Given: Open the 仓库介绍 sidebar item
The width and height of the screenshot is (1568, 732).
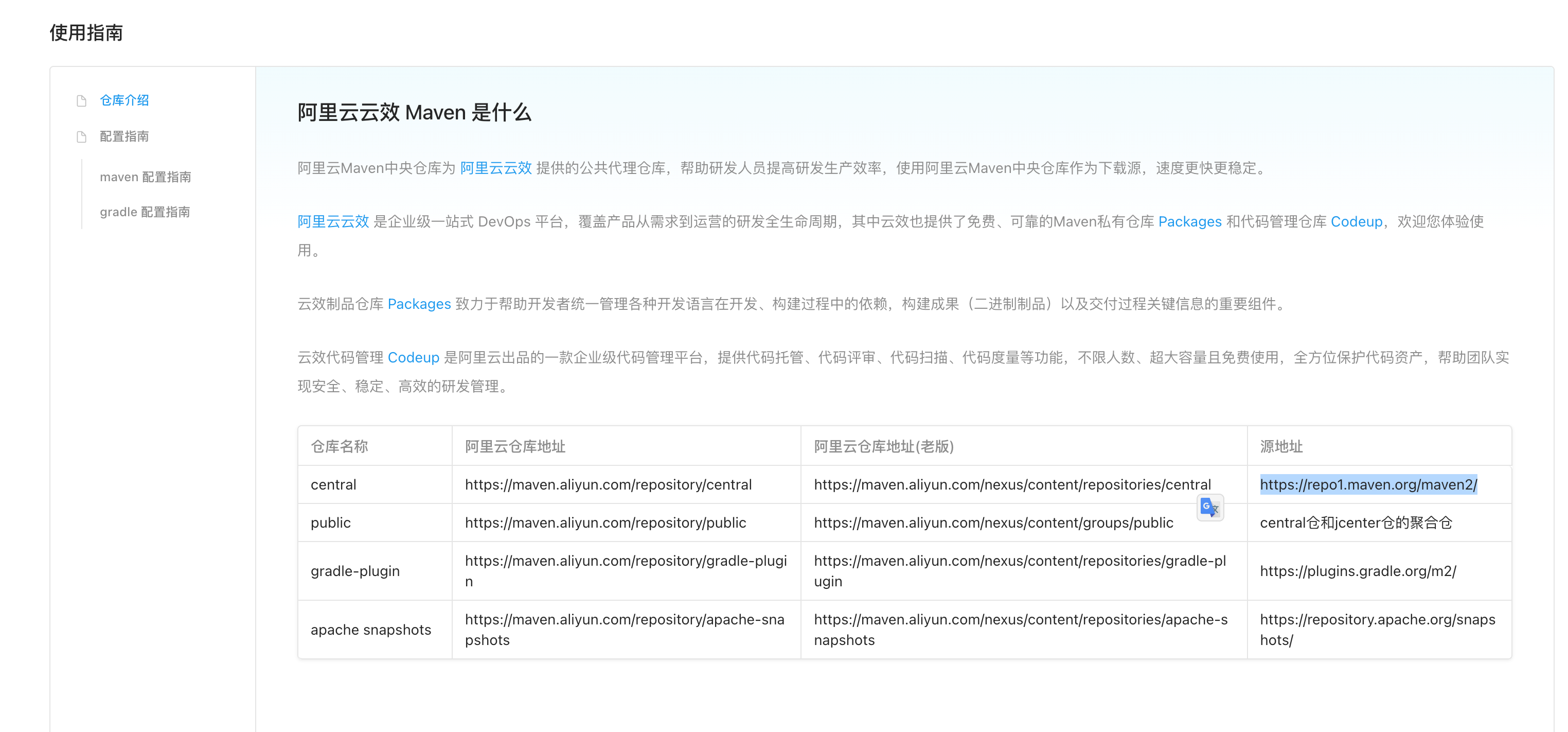Looking at the screenshot, I should tap(124, 100).
